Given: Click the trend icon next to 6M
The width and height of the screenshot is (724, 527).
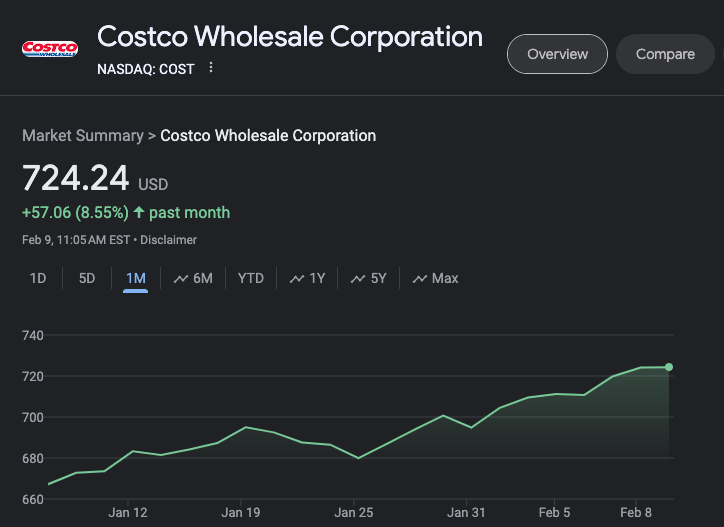Looking at the screenshot, I should (181, 278).
